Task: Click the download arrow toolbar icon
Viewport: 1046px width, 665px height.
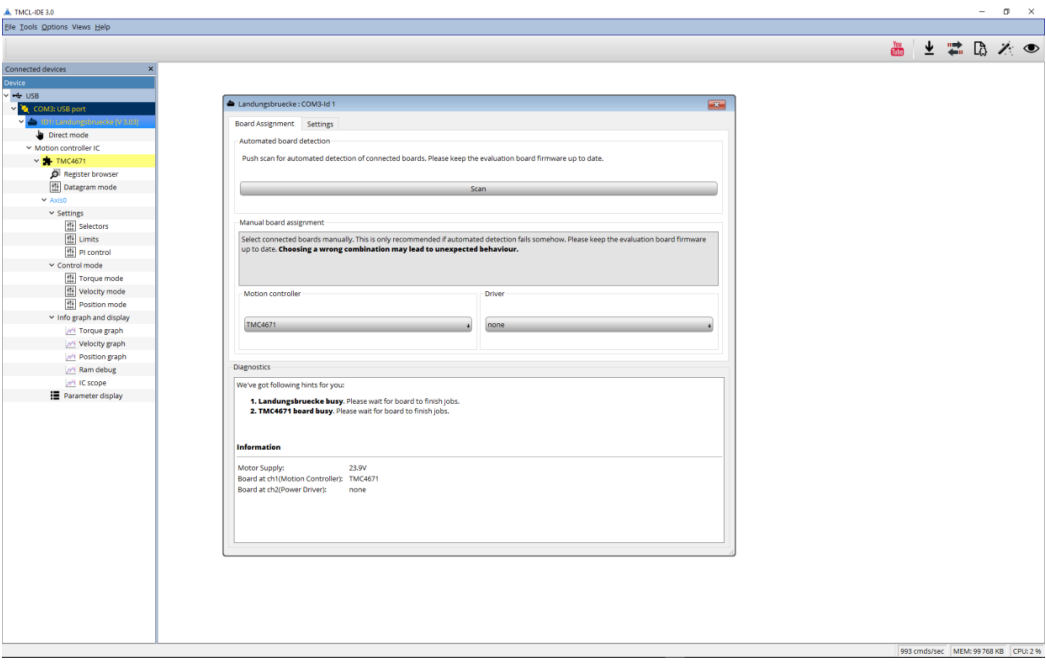Action: 929,48
